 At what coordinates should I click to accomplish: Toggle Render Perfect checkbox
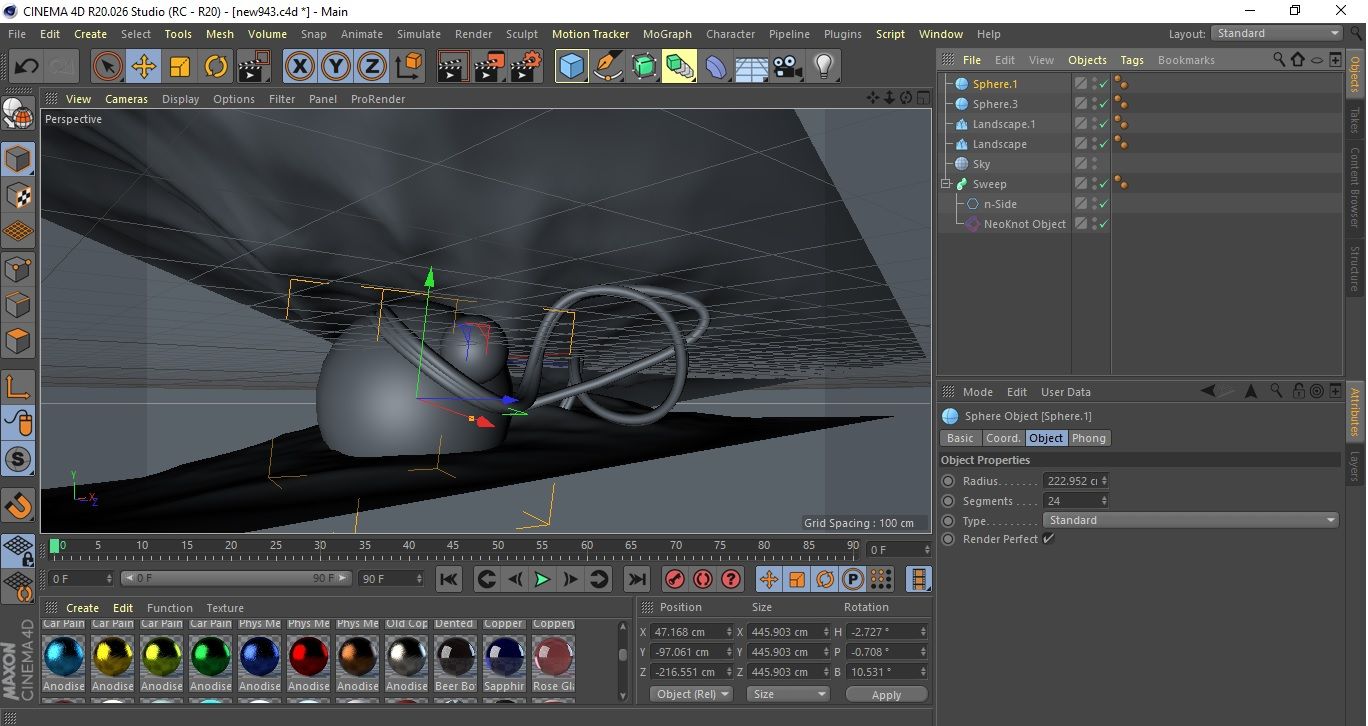click(1048, 539)
